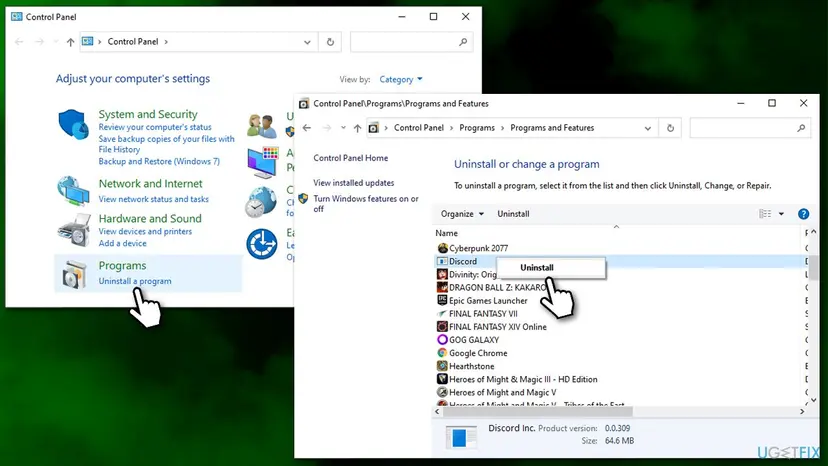The image size is (828, 466).
Task: Open Hardware and Sound heading link
Action: 150,219
